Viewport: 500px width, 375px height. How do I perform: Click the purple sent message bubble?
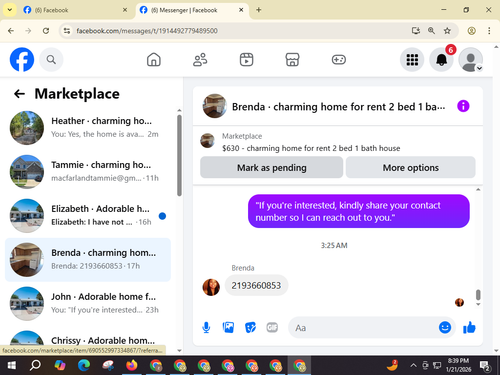click(359, 211)
